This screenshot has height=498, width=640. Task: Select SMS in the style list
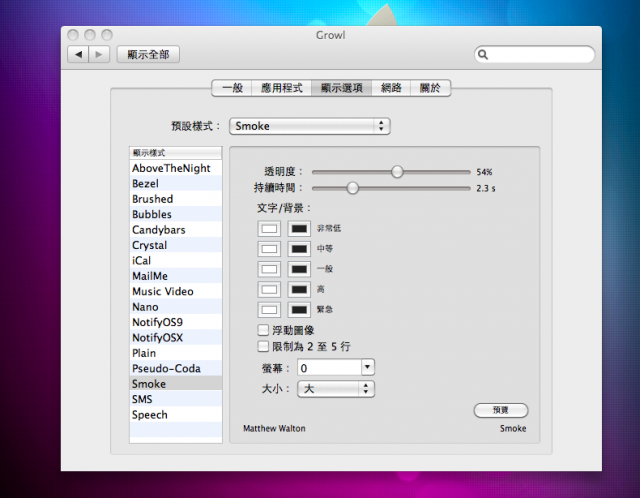click(176, 399)
